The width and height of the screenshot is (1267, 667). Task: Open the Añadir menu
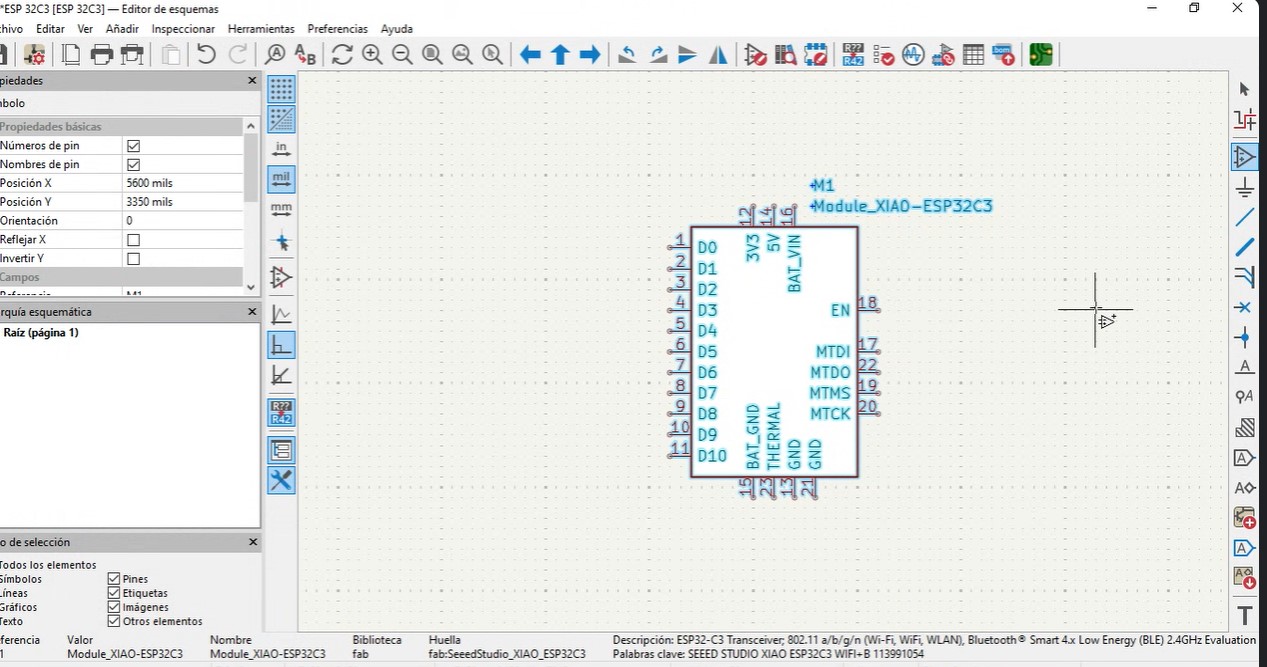[x=122, y=29]
